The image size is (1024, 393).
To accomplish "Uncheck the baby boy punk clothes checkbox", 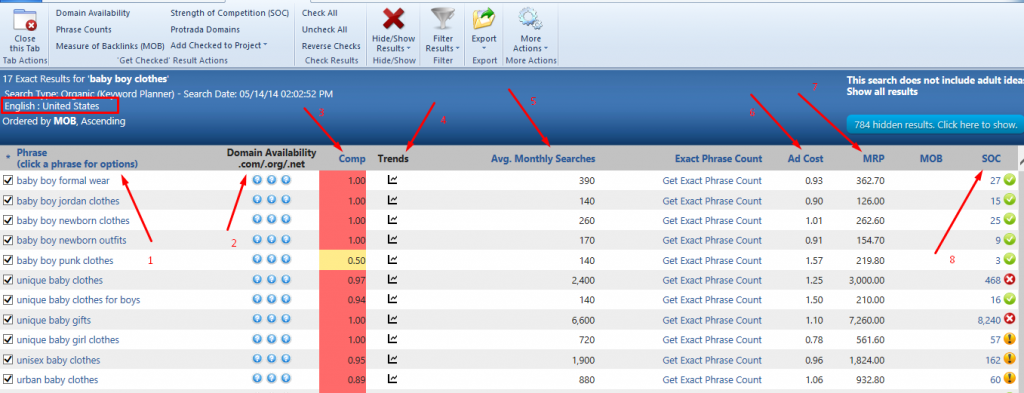I will click(8, 260).
